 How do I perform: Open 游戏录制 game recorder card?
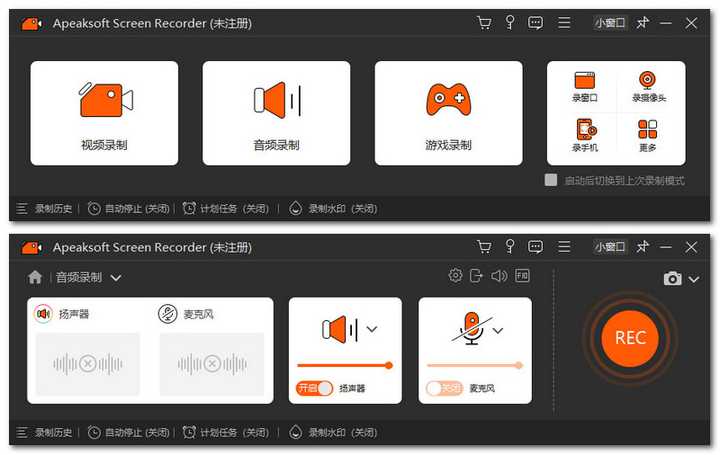448,113
